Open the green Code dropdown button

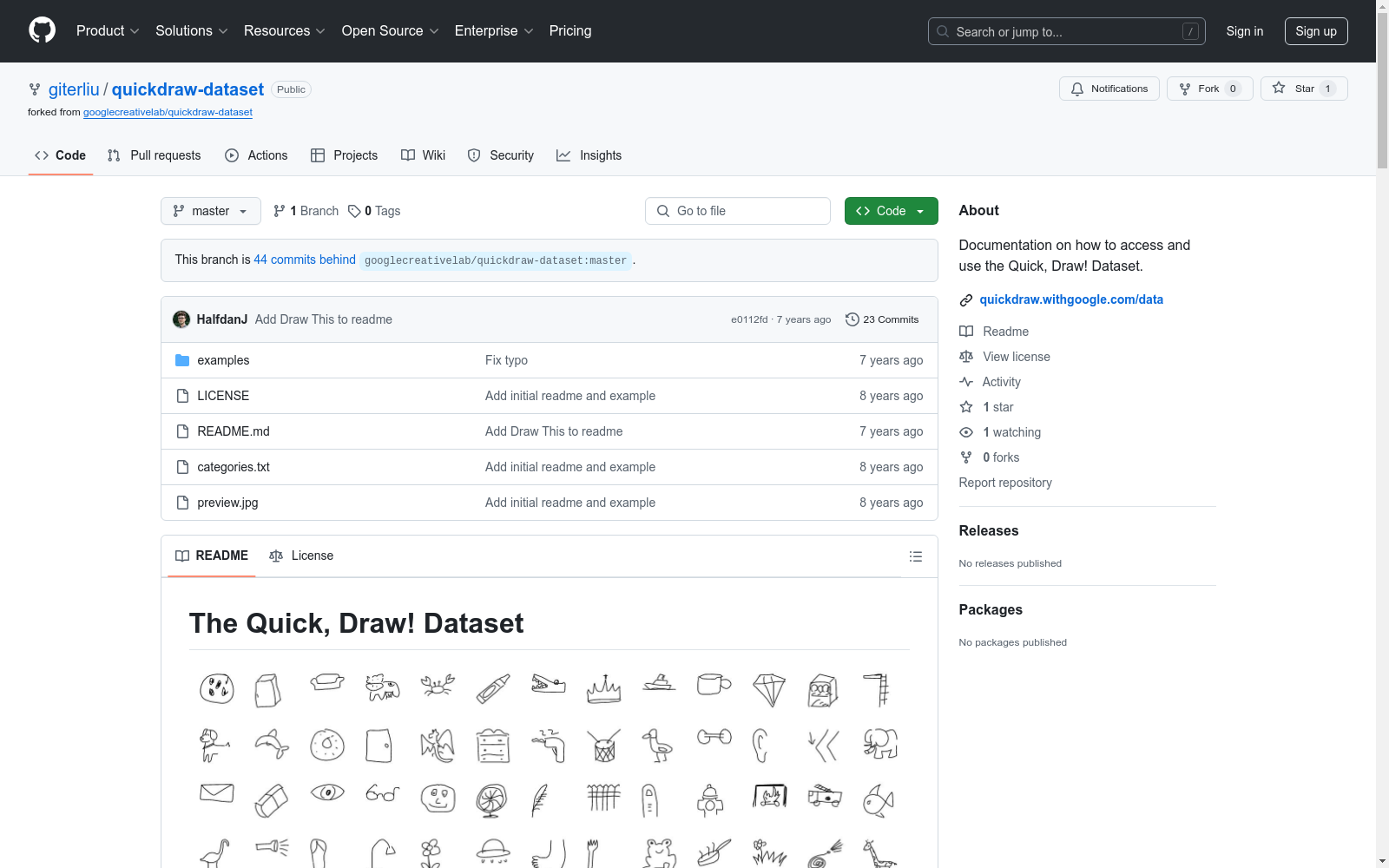point(892,211)
